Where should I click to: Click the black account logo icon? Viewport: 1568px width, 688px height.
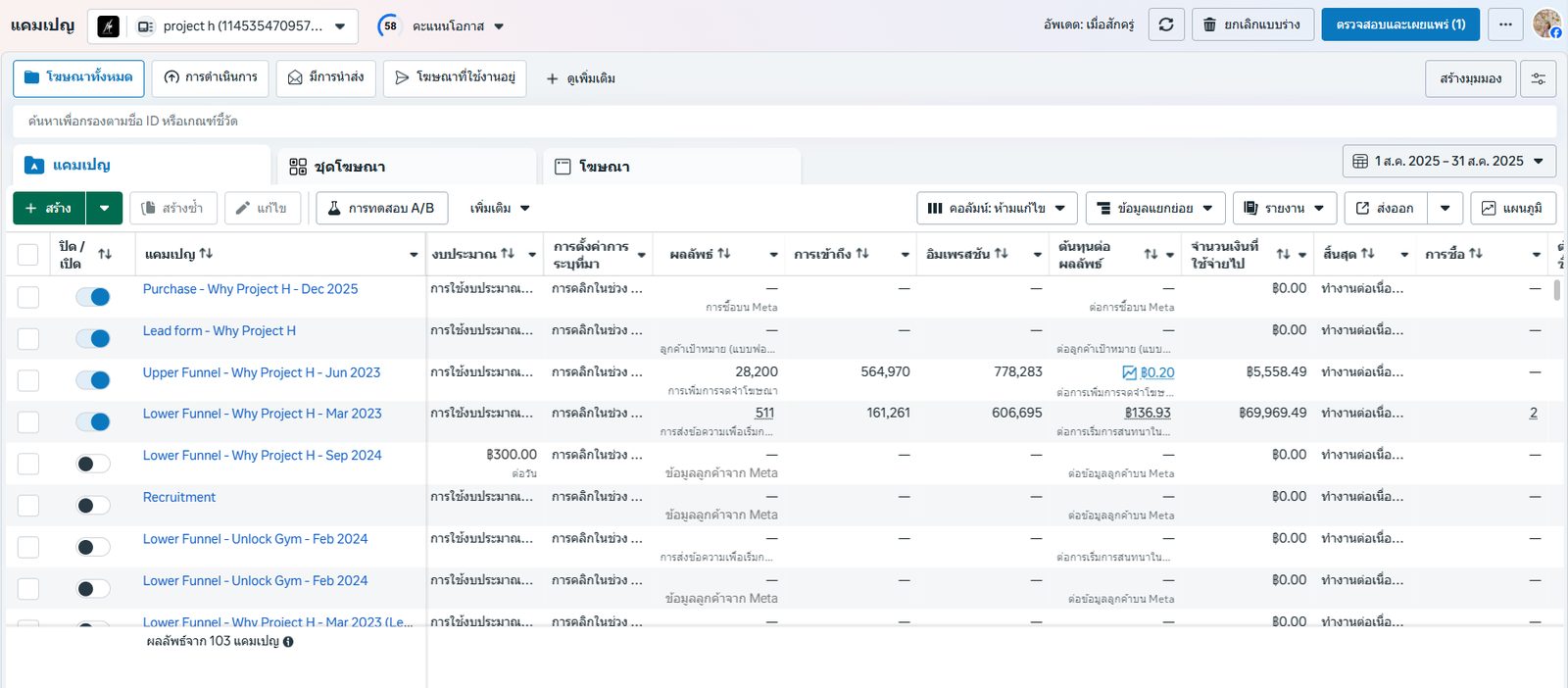pos(109,26)
